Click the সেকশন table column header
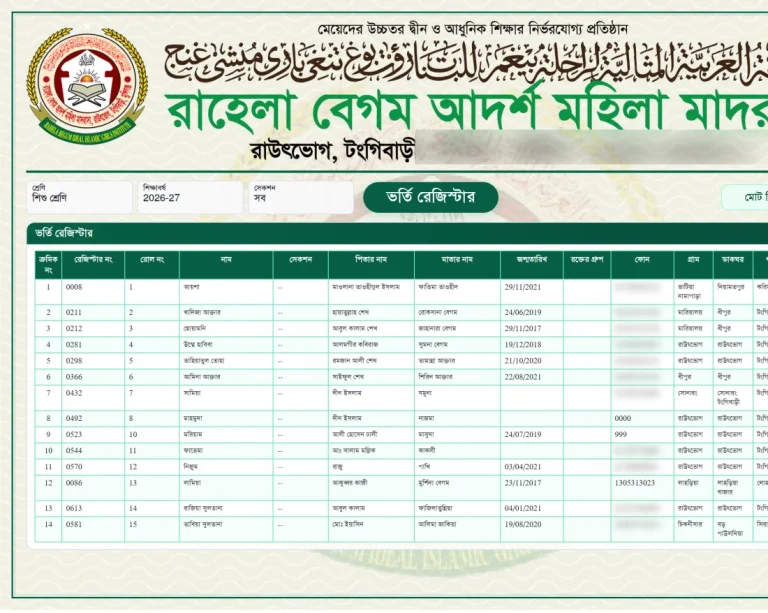The height and width of the screenshot is (613, 768). [301, 264]
